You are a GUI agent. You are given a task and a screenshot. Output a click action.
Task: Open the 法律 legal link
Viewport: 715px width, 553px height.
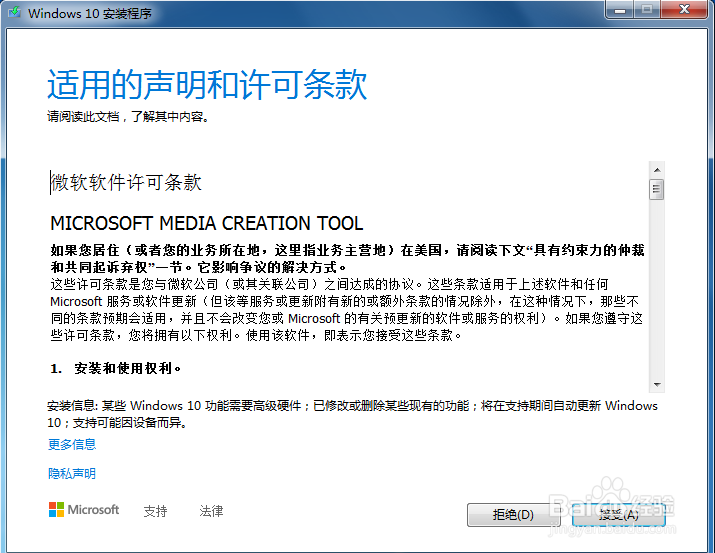[x=211, y=511]
